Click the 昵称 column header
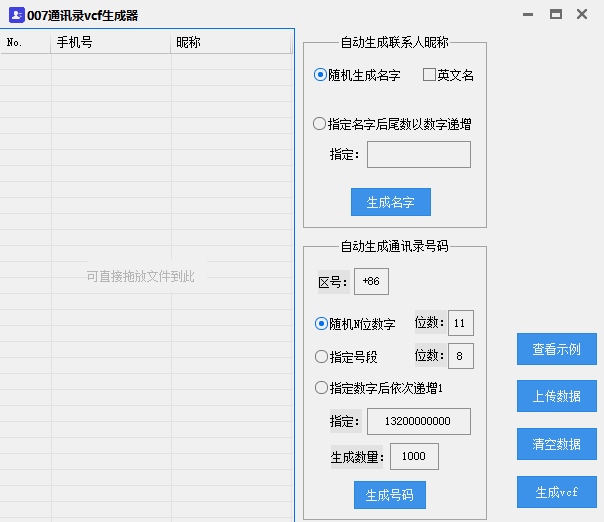 (231, 42)
